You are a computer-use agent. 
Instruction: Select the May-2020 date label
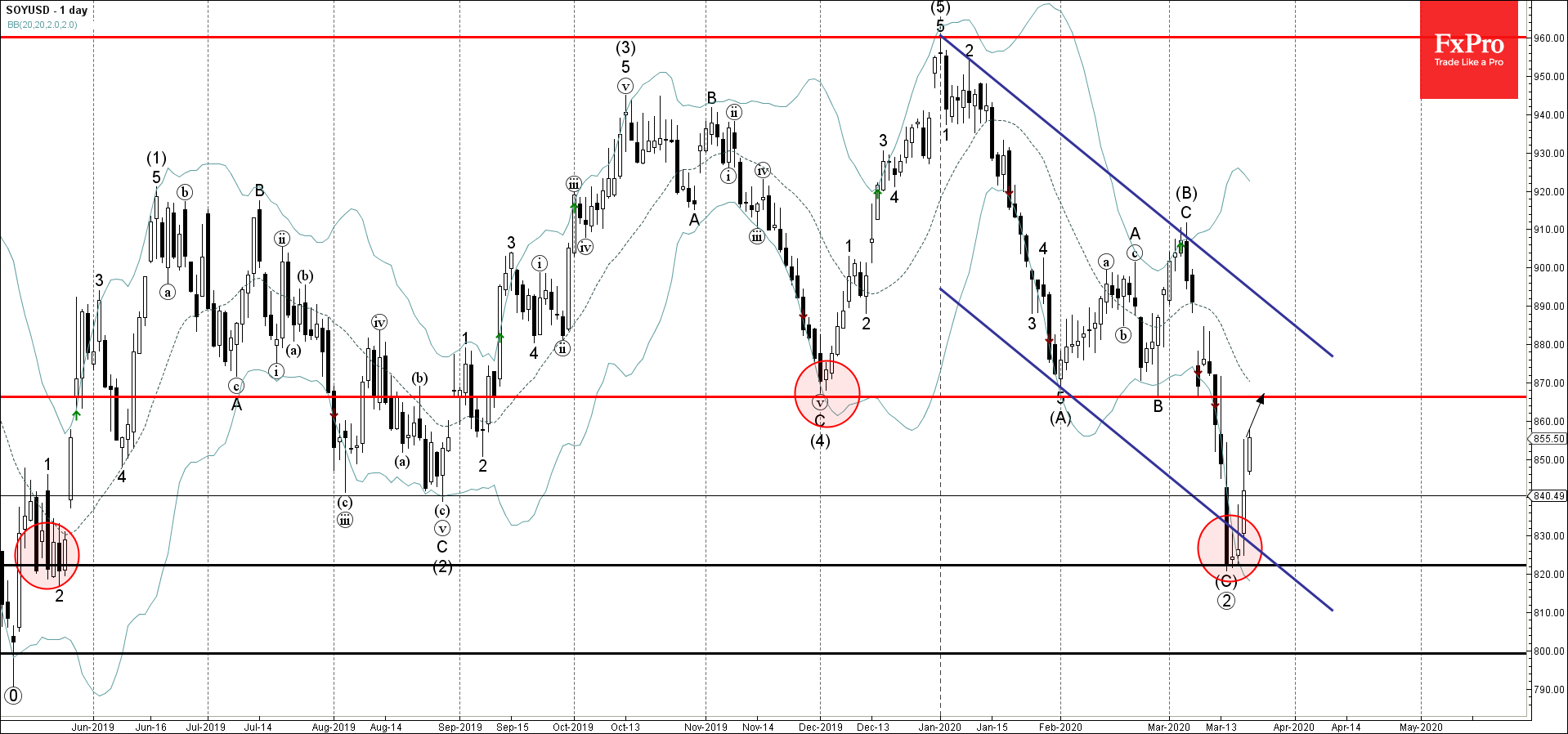tap(1420, 727)
